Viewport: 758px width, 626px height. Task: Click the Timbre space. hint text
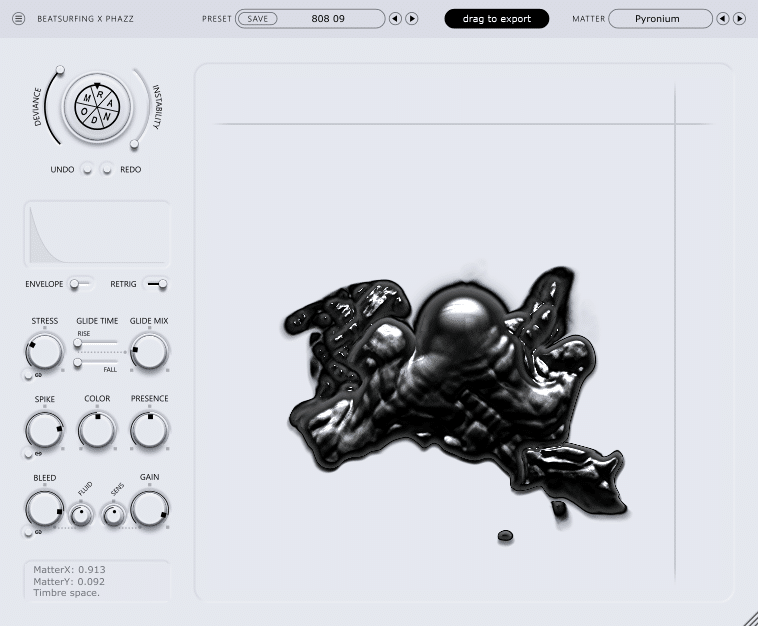tap(66, 593)
